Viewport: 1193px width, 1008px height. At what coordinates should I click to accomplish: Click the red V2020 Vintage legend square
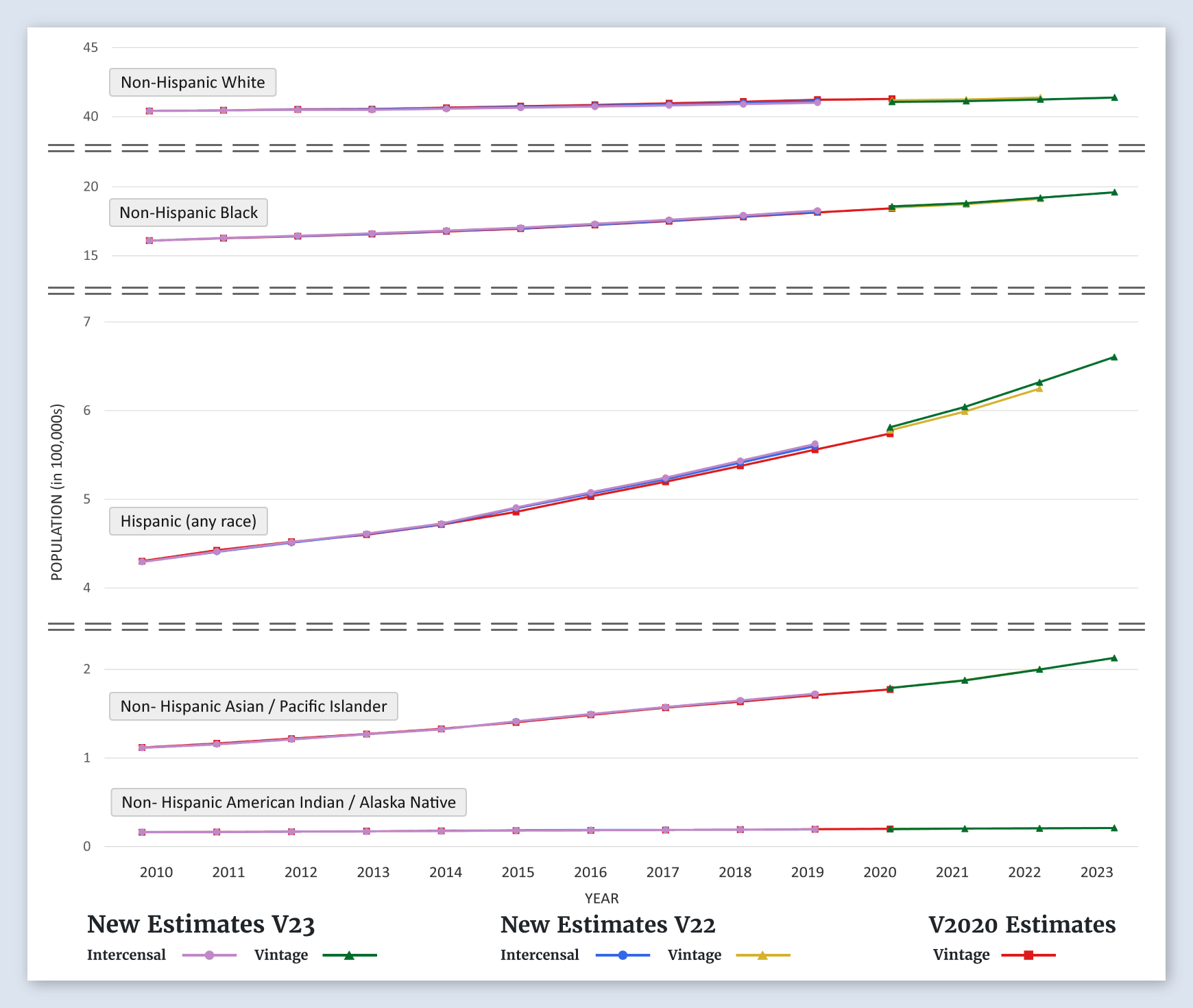pos(1028,955)
